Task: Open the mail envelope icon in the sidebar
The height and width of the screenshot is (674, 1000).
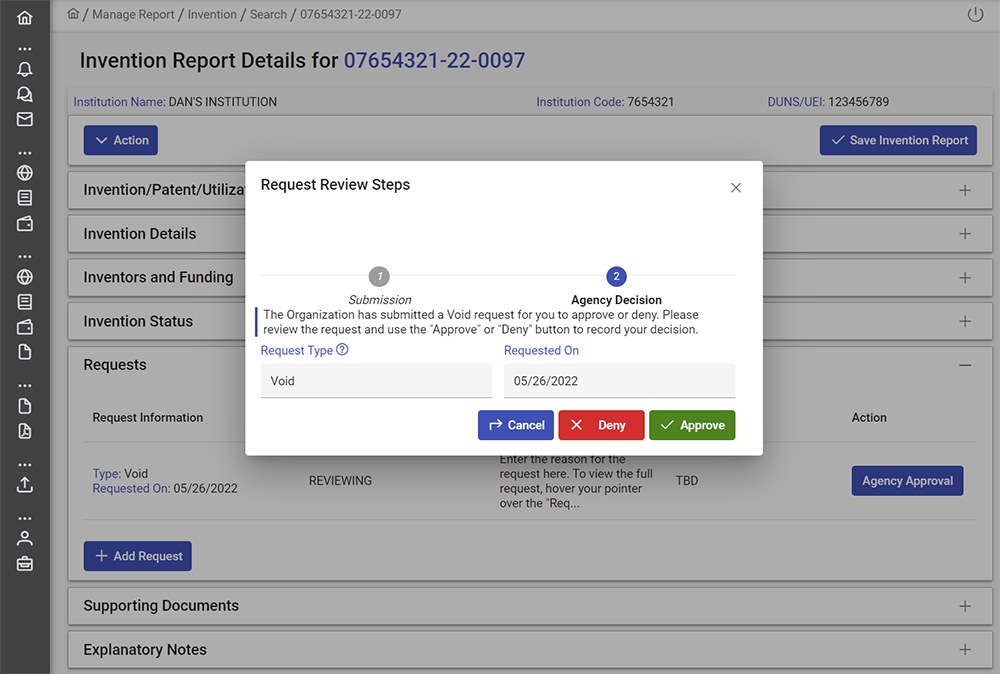Action: 25,119
